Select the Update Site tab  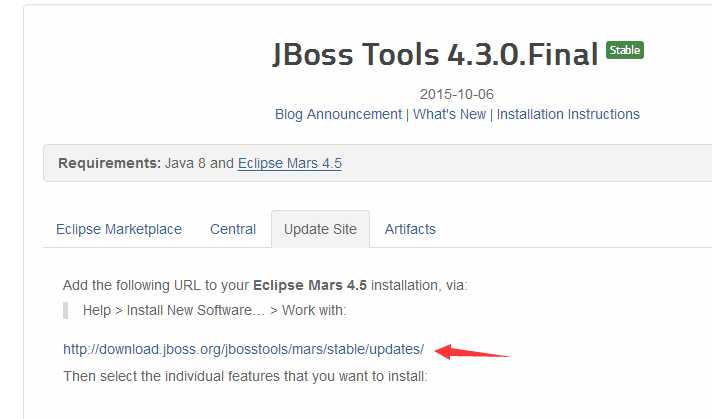(320, 229)
